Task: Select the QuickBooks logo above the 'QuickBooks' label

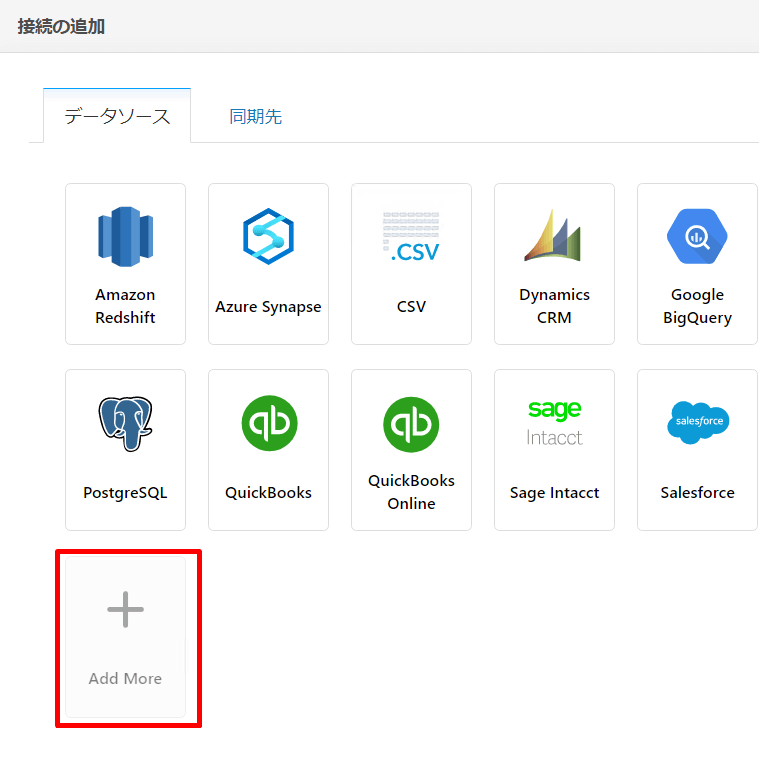Action: (x=269, y=423)
